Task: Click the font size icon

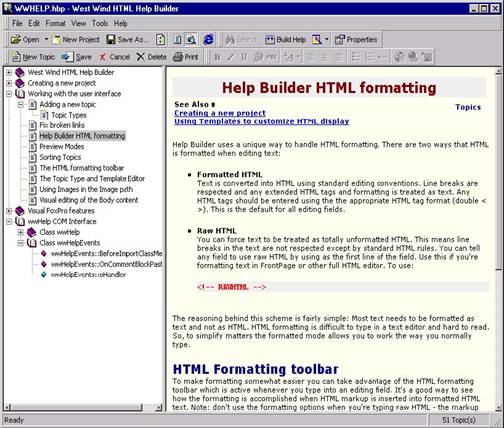Action: [288, 57]
